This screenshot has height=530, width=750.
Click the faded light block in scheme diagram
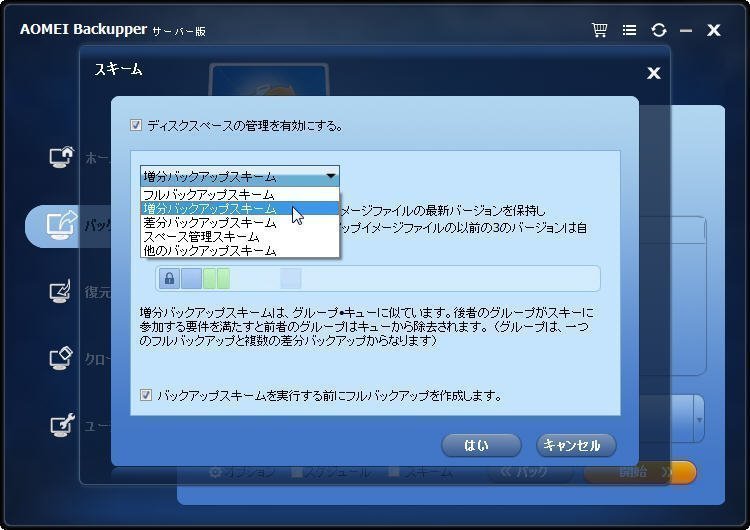point(290,278)
